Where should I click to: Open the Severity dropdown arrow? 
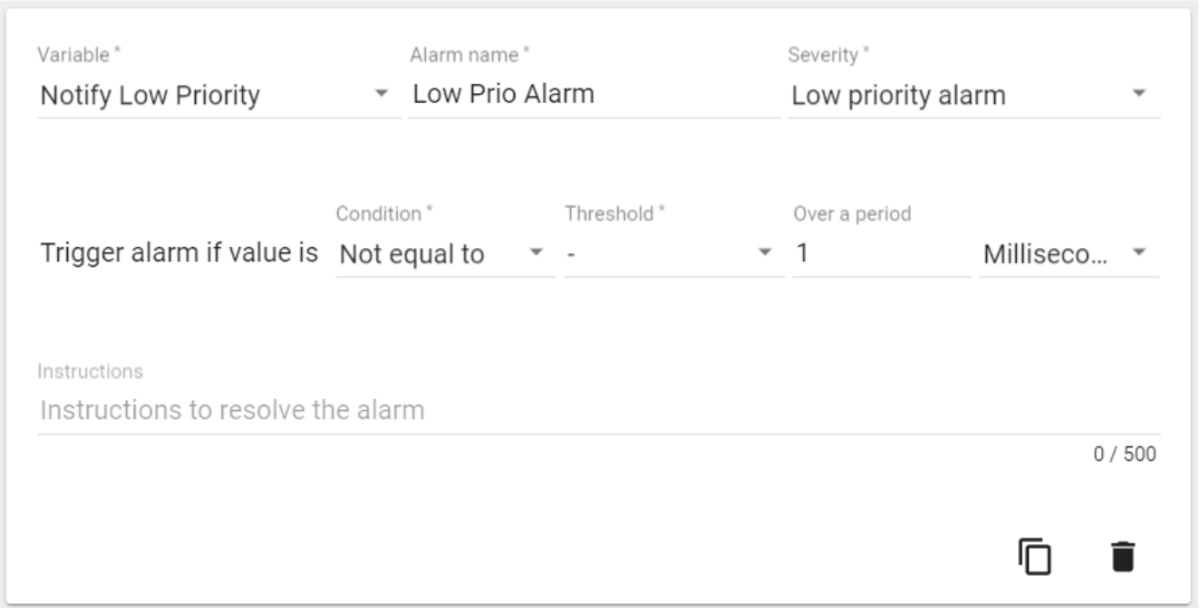tap(1139, 94)
